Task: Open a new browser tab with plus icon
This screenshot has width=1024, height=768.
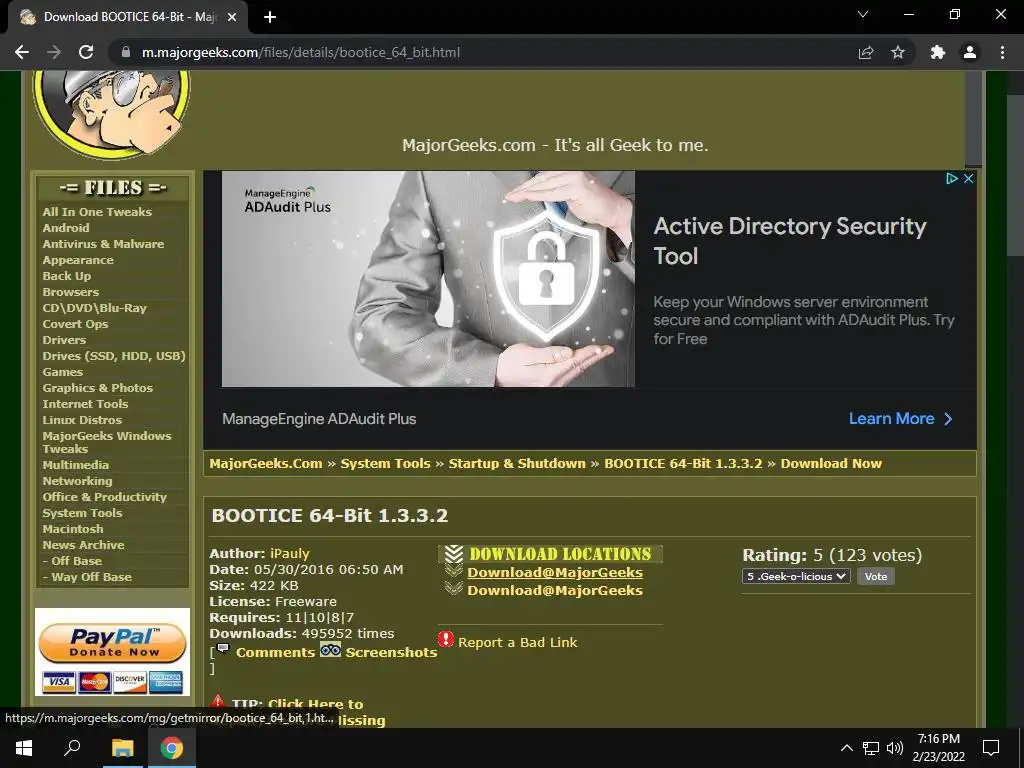Action: [x=270, y=17]
